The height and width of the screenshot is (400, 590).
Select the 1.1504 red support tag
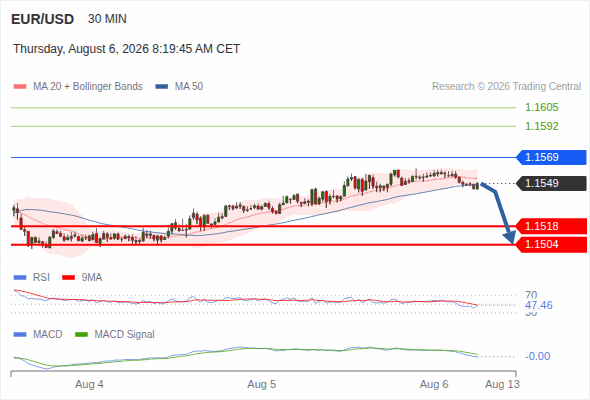click(552, 245)
